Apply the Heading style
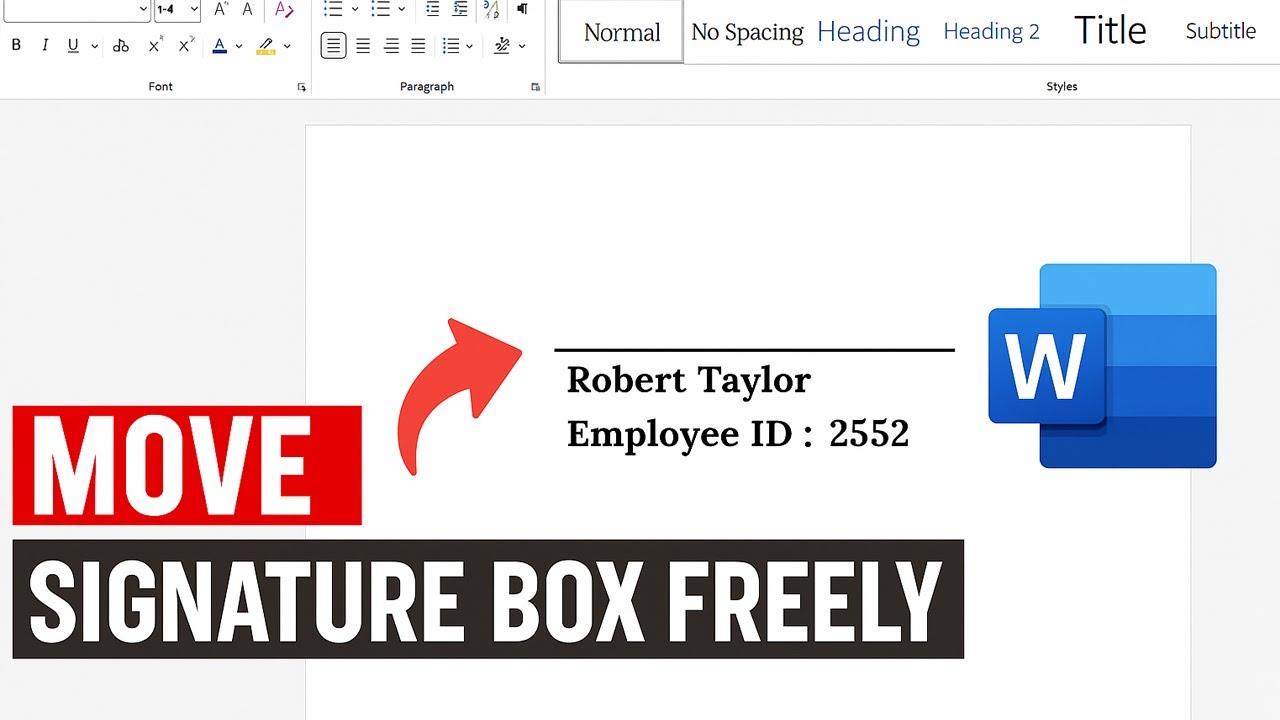1280x720 pixels. click(x=868, y=32)
